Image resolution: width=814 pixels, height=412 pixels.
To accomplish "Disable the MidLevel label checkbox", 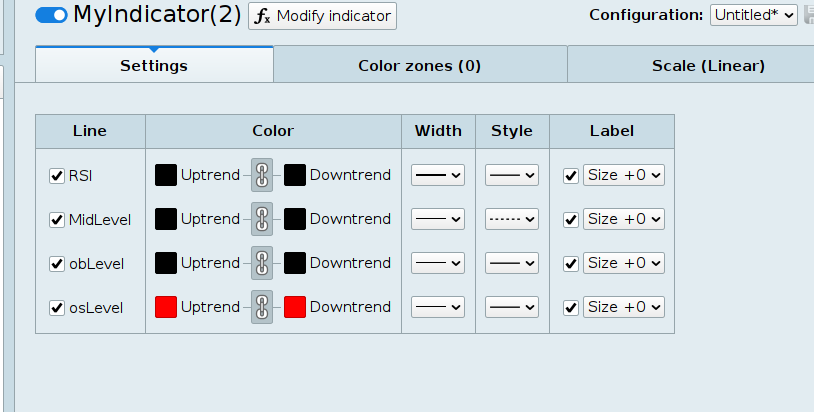I will coord(571,220).
